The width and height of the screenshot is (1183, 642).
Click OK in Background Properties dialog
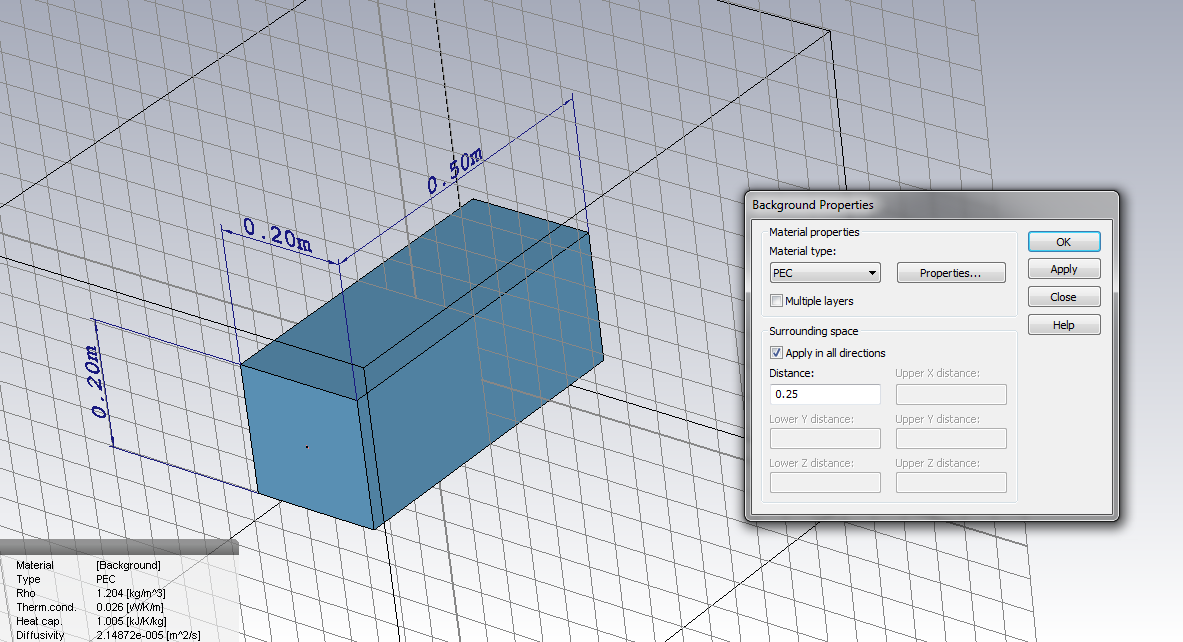click(1064, 241)
